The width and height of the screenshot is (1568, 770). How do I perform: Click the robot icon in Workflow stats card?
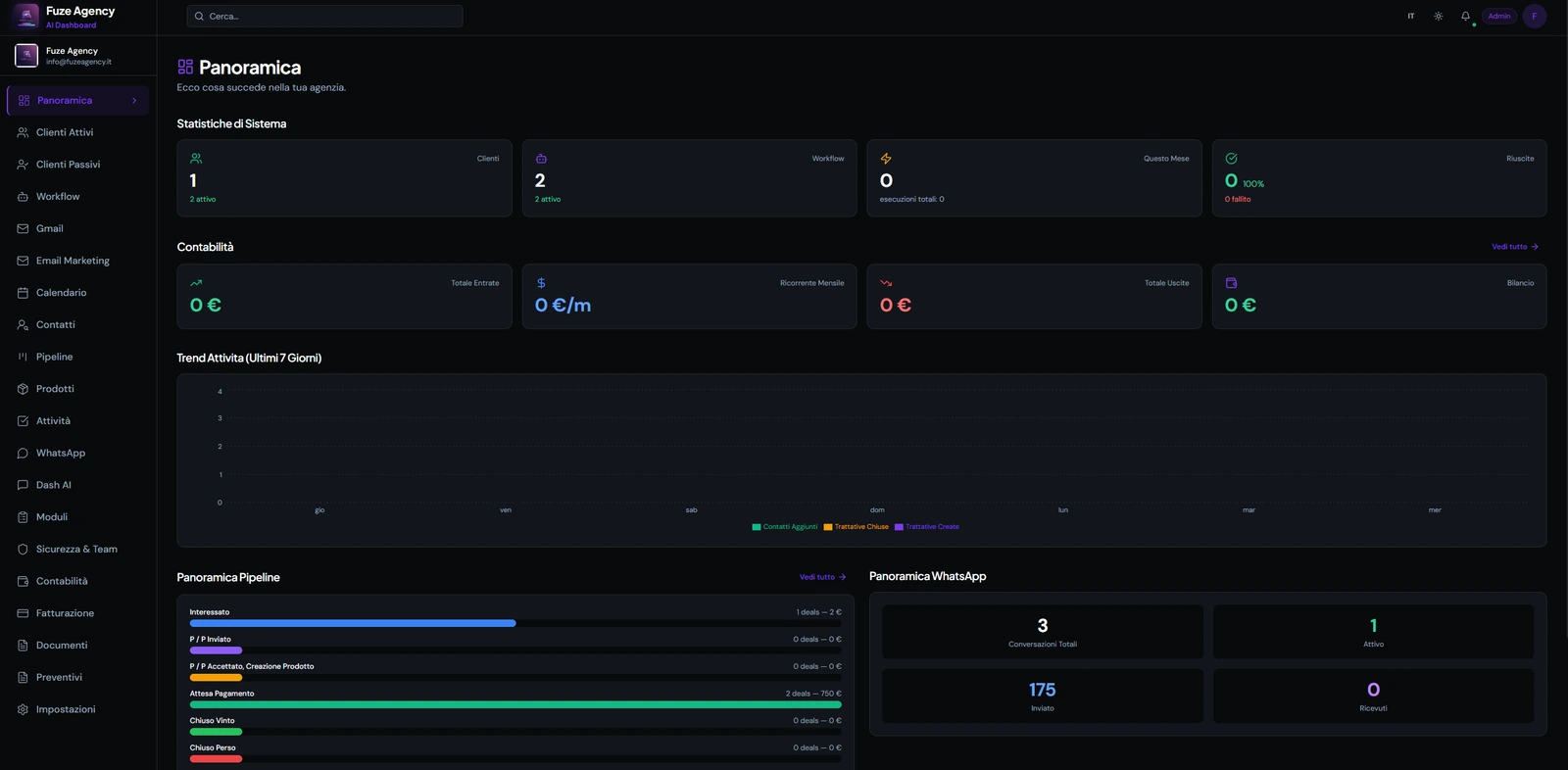[x=541, y=159]
